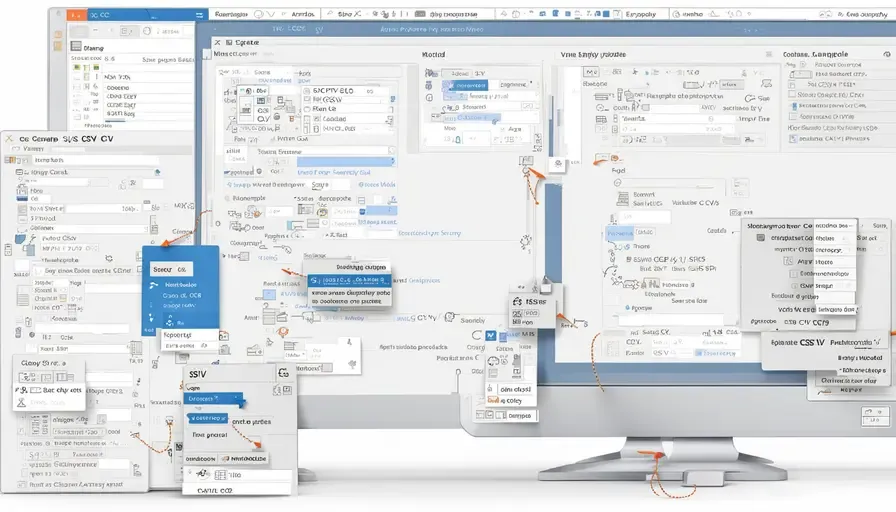Click 'oinl cfatd' item in small popup
Image resolution: width=896 pixels, height=512 pixels.
click(x=515, y=389)
